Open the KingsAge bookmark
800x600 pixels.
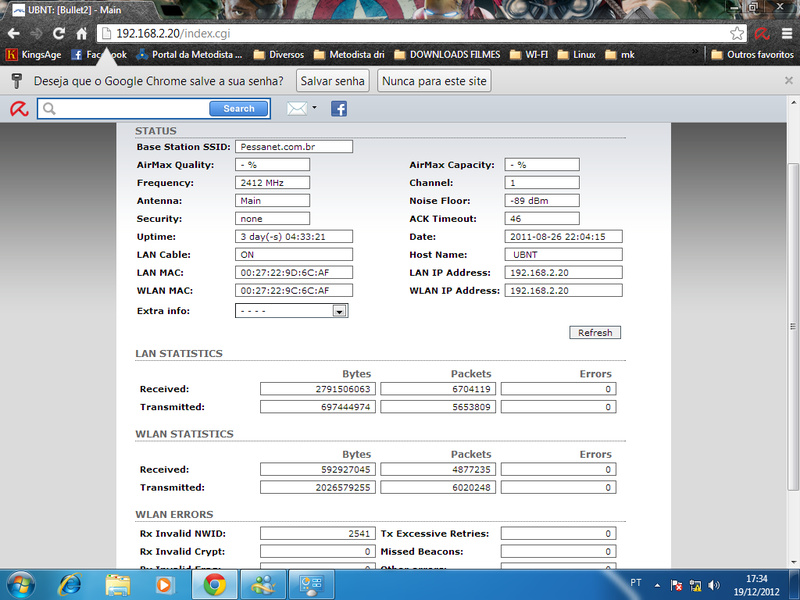coord(34,55)
